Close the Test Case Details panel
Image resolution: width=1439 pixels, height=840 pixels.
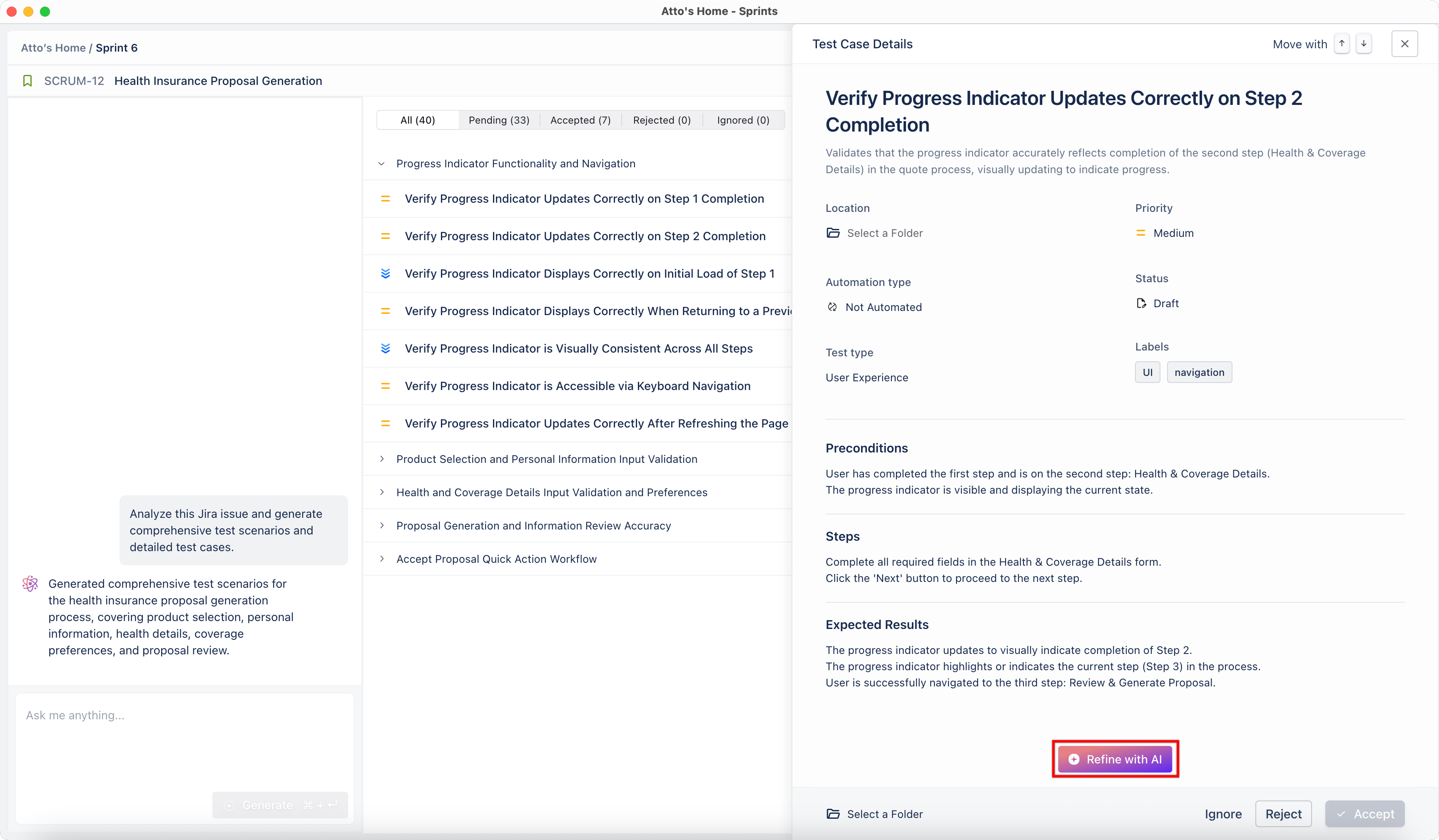(1404, 44)
